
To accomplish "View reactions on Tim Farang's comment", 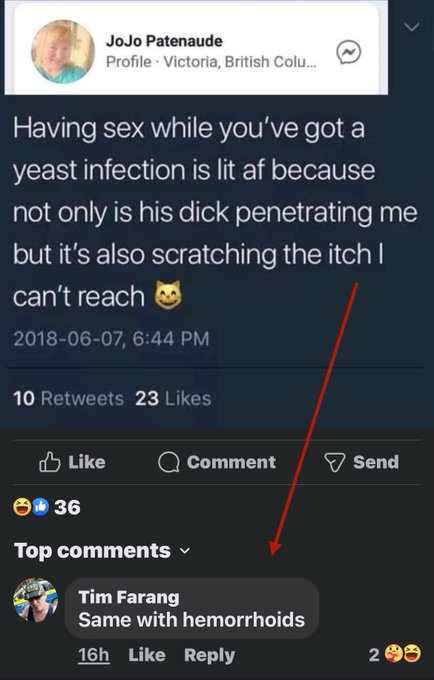I will click(395, 654).
